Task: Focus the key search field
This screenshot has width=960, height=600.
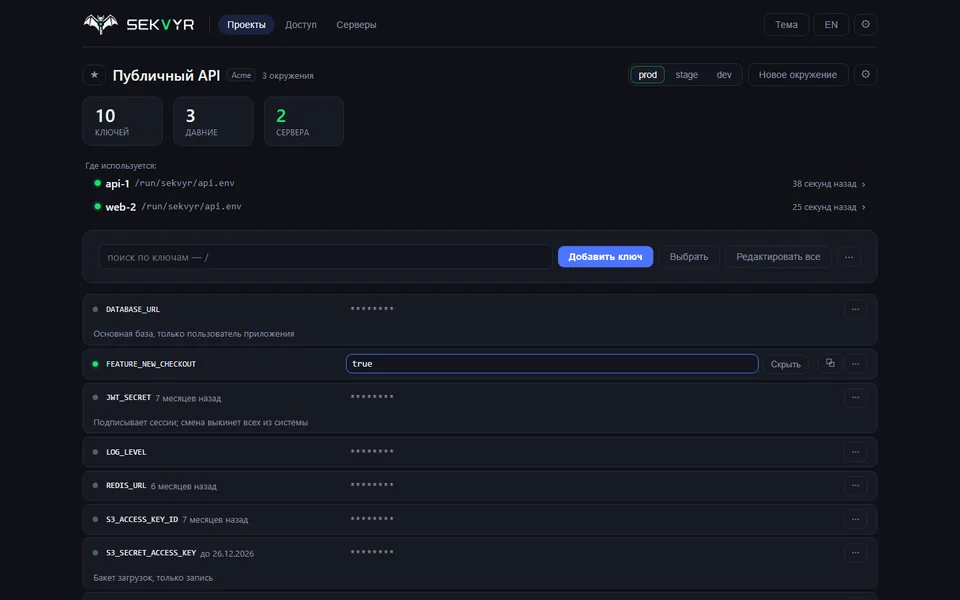Action: pyautogui.click(x=326, y=257)
